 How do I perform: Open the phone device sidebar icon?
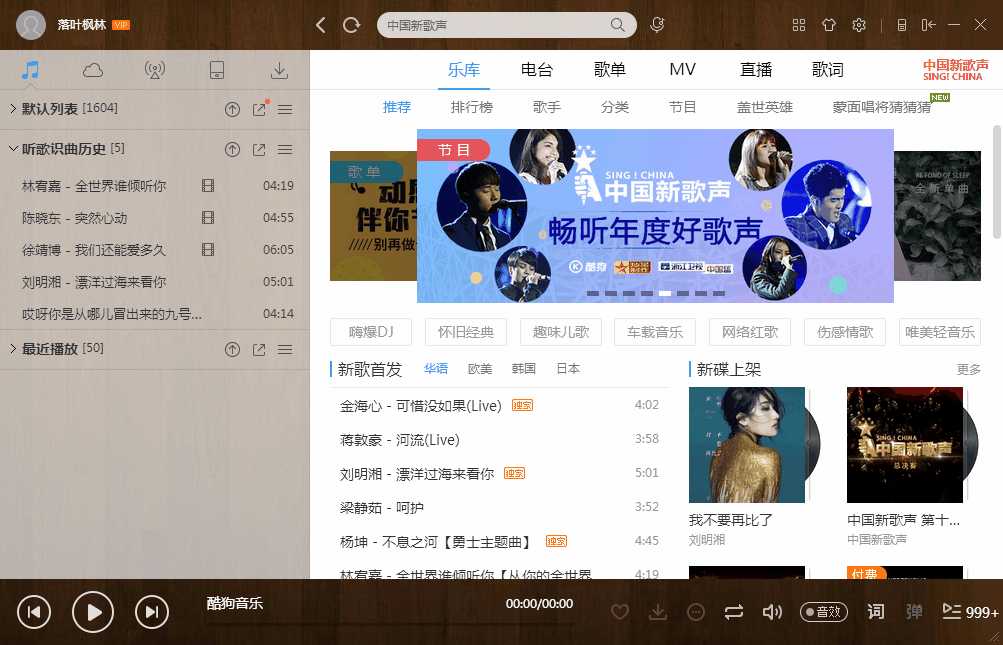click(217, 70)
